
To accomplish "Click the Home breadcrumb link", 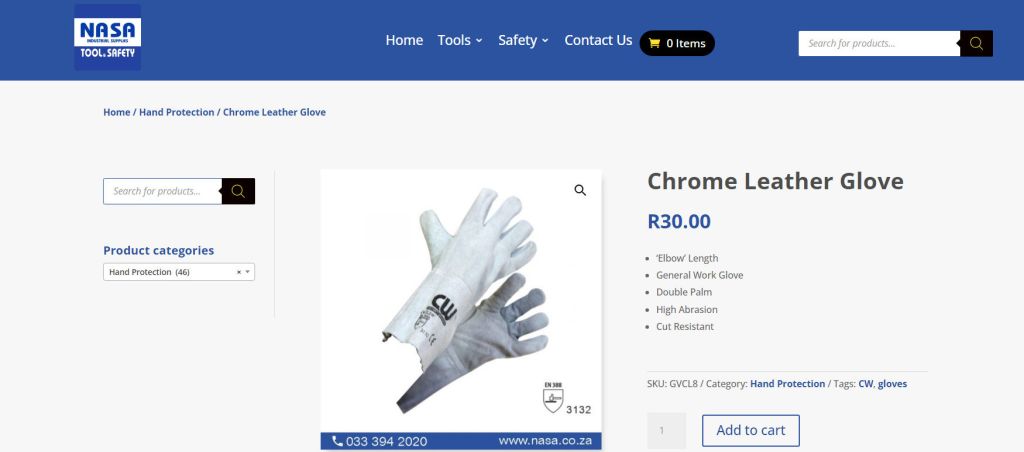I will tap(116, 112).
